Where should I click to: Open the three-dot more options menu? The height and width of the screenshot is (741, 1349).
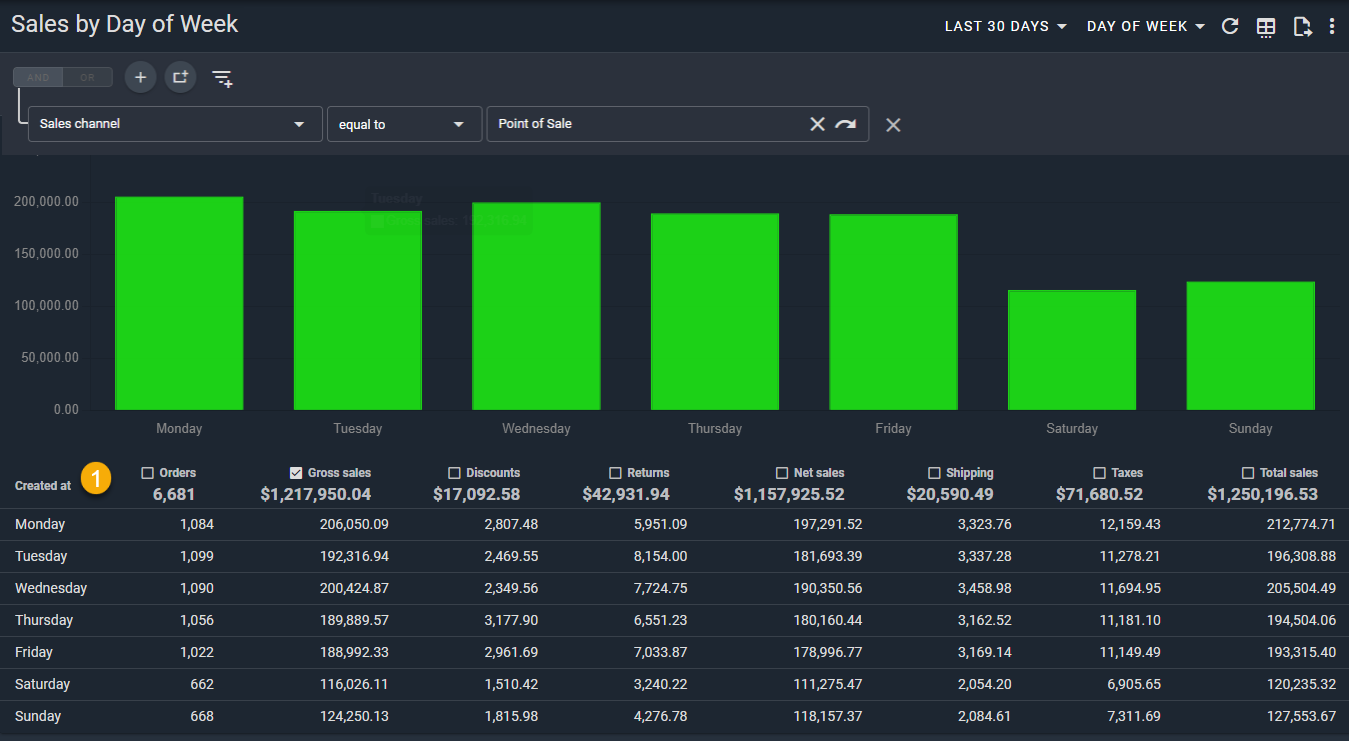point(1332,27)
